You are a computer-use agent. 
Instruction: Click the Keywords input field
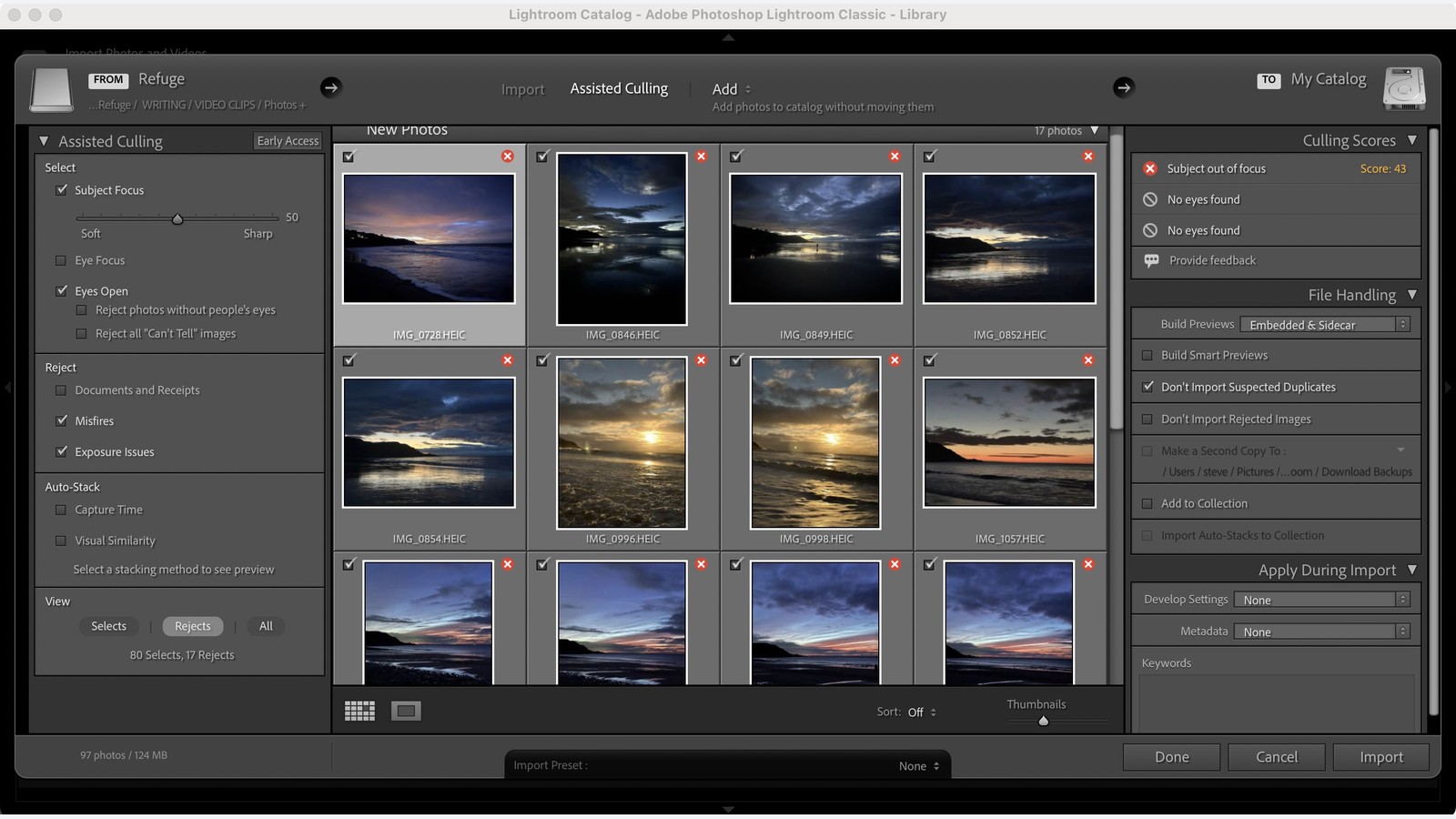1276,702
